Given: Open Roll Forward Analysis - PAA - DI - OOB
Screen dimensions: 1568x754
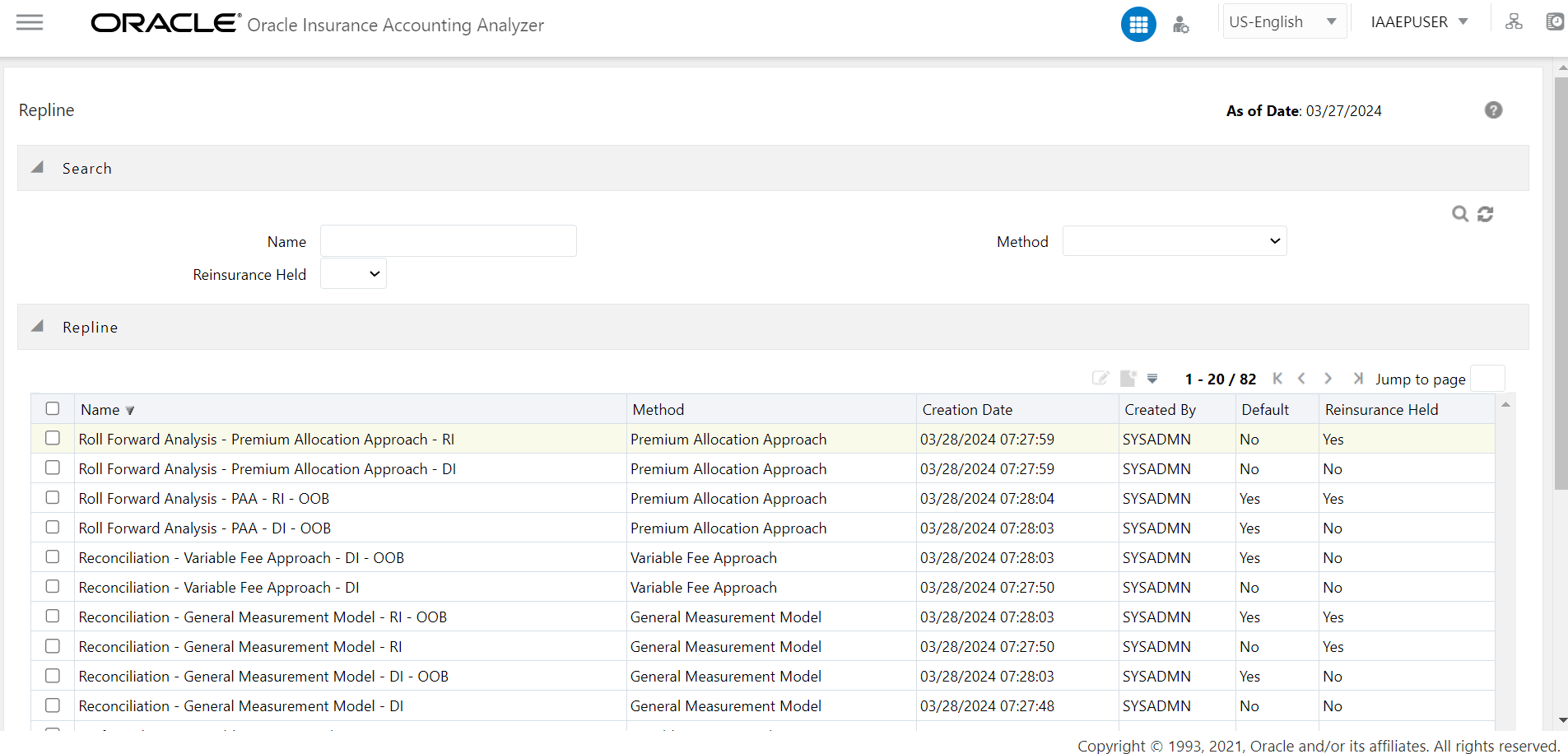Looking at the screenshot, I should (x=205, y=528).
